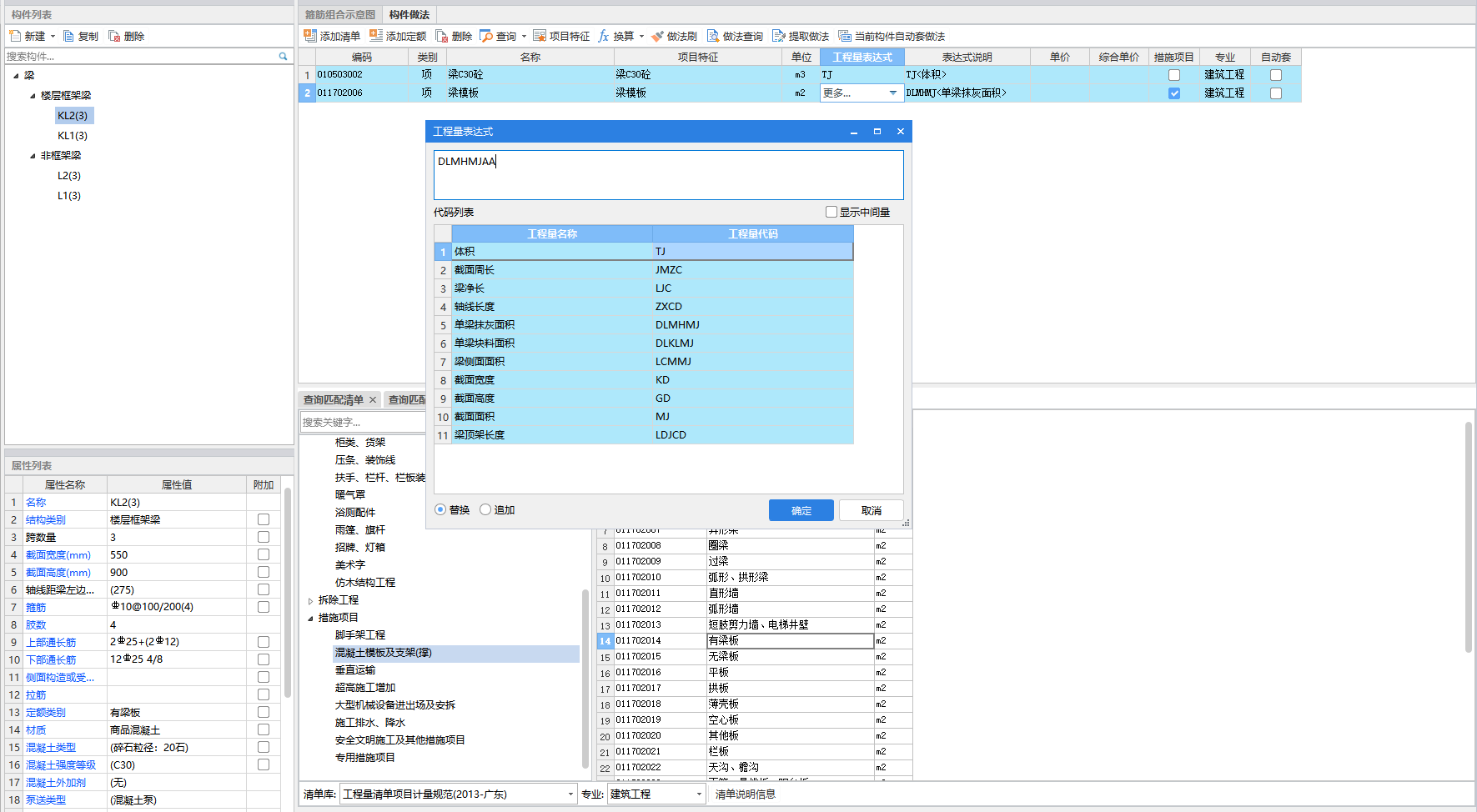1477x812 pixels.
Task: Click the 新建 new component icon
Action: tap(15, 36)
